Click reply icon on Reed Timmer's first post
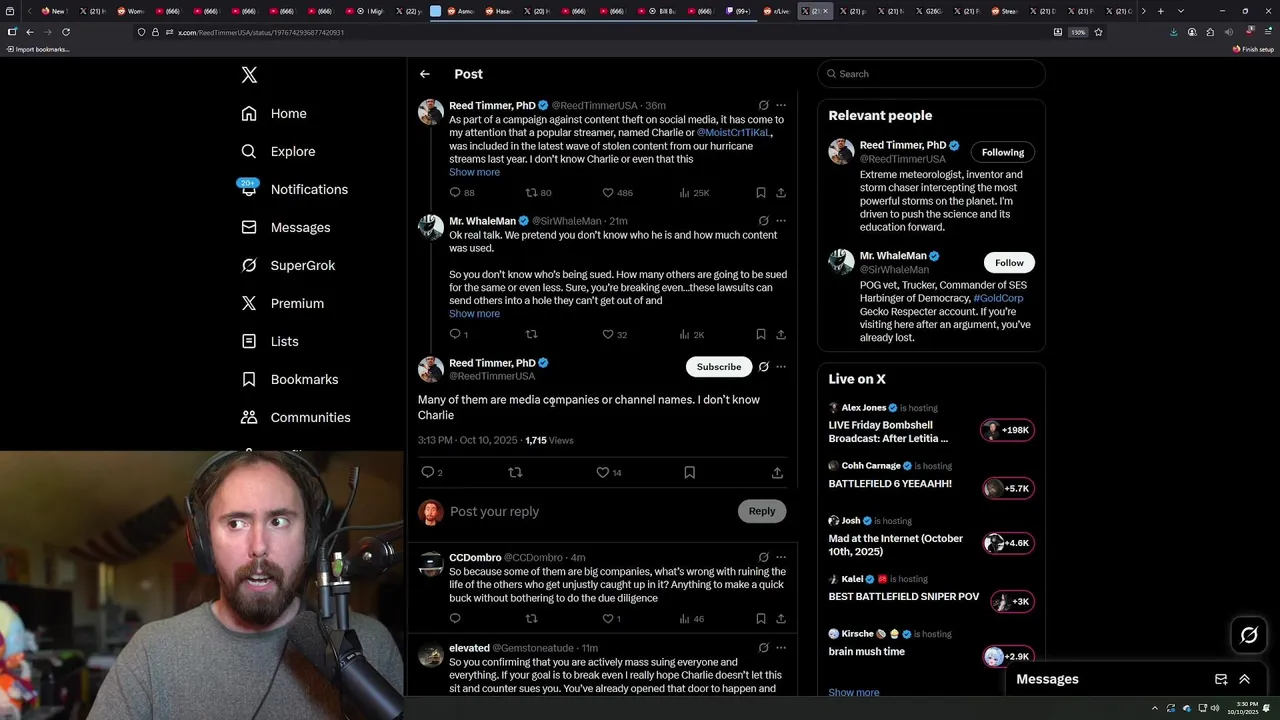Viewport: 1280px width, 720px height. click(x=455, y=192)
